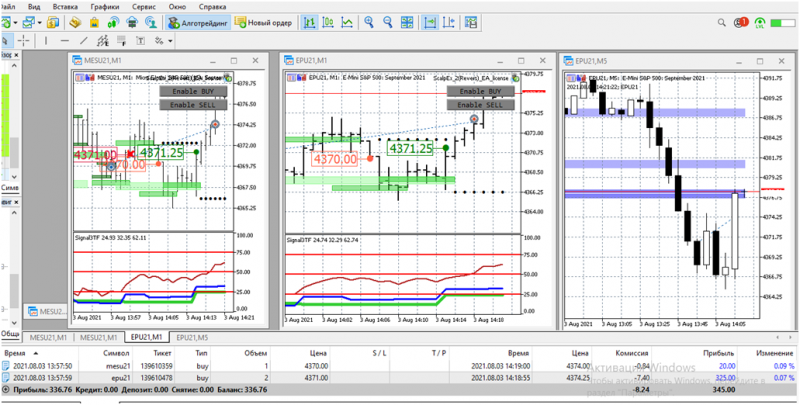Viewport: 800px width, 405px height.
Task: Open the yellow shopping bag Market icon
Action: click(94, 23)
